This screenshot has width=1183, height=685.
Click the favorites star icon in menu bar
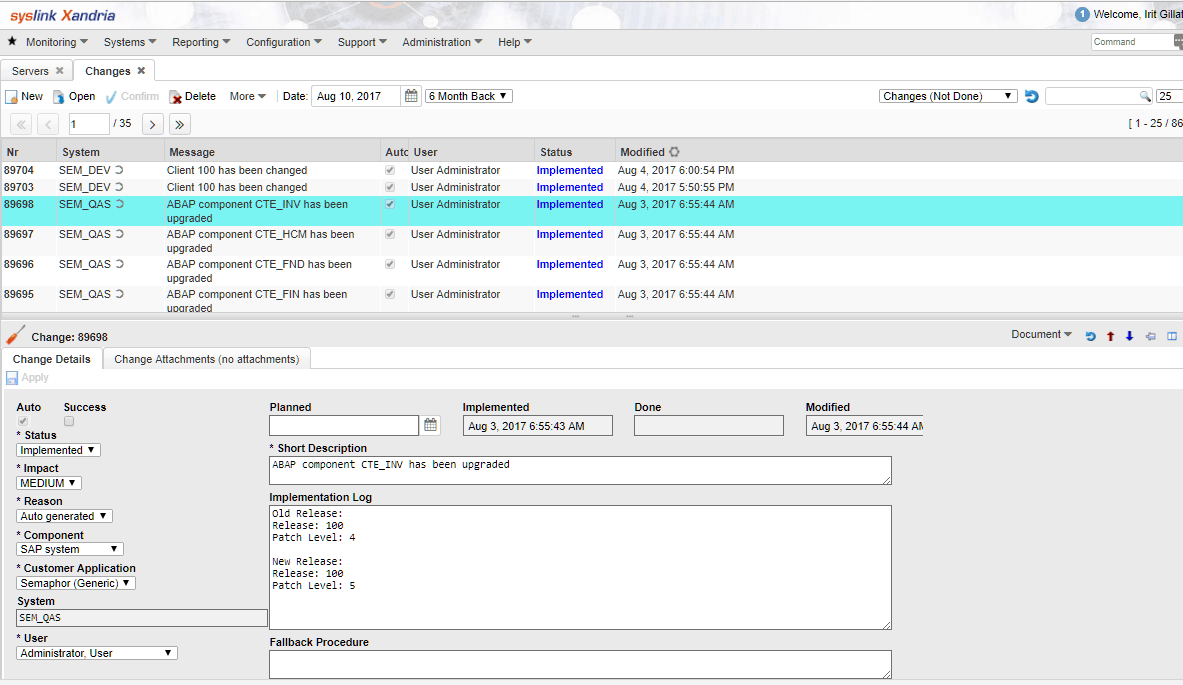point(12,42)
